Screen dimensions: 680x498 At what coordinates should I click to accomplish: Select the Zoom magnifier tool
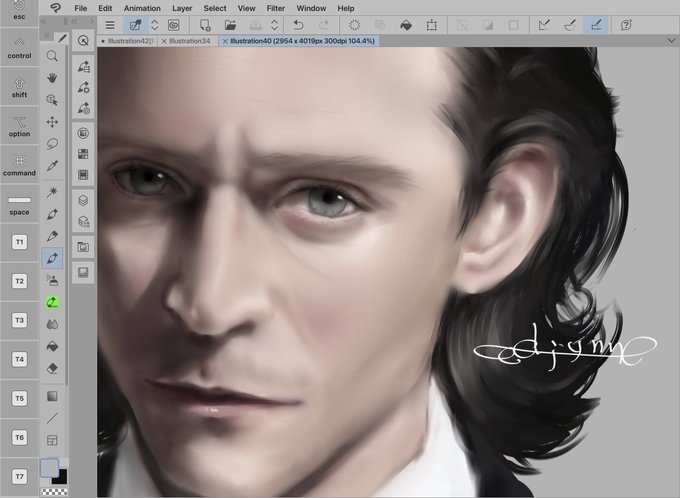[x=52, y=56]
